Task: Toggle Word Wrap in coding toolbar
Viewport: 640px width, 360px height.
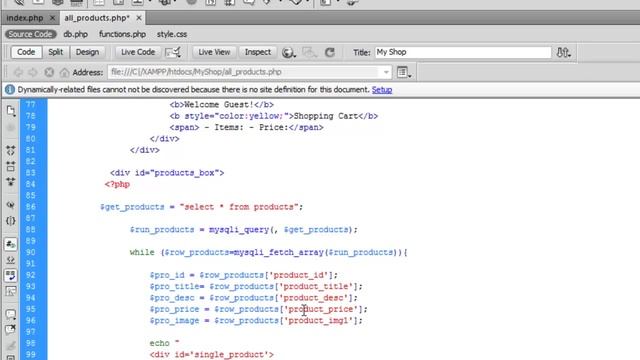Action: (11, 276)
